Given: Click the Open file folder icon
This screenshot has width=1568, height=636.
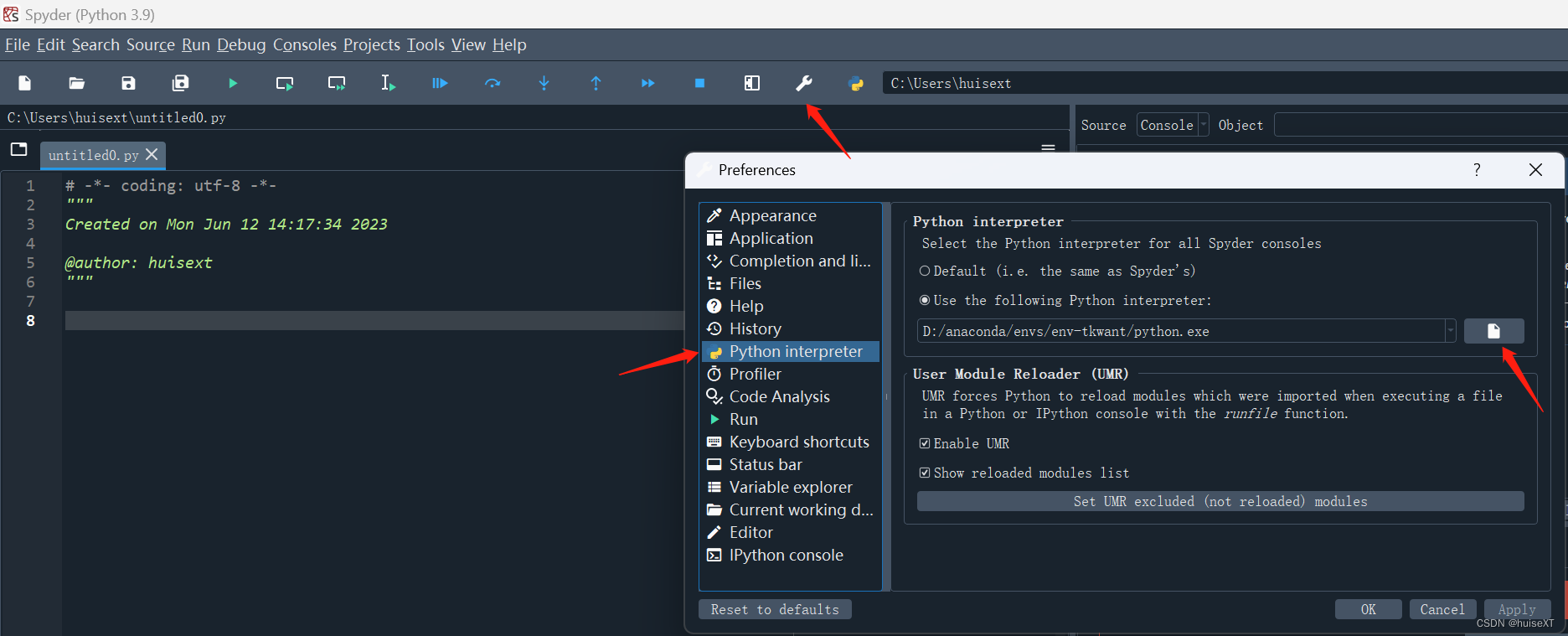Looking at the screenshot, I should 76,83.
